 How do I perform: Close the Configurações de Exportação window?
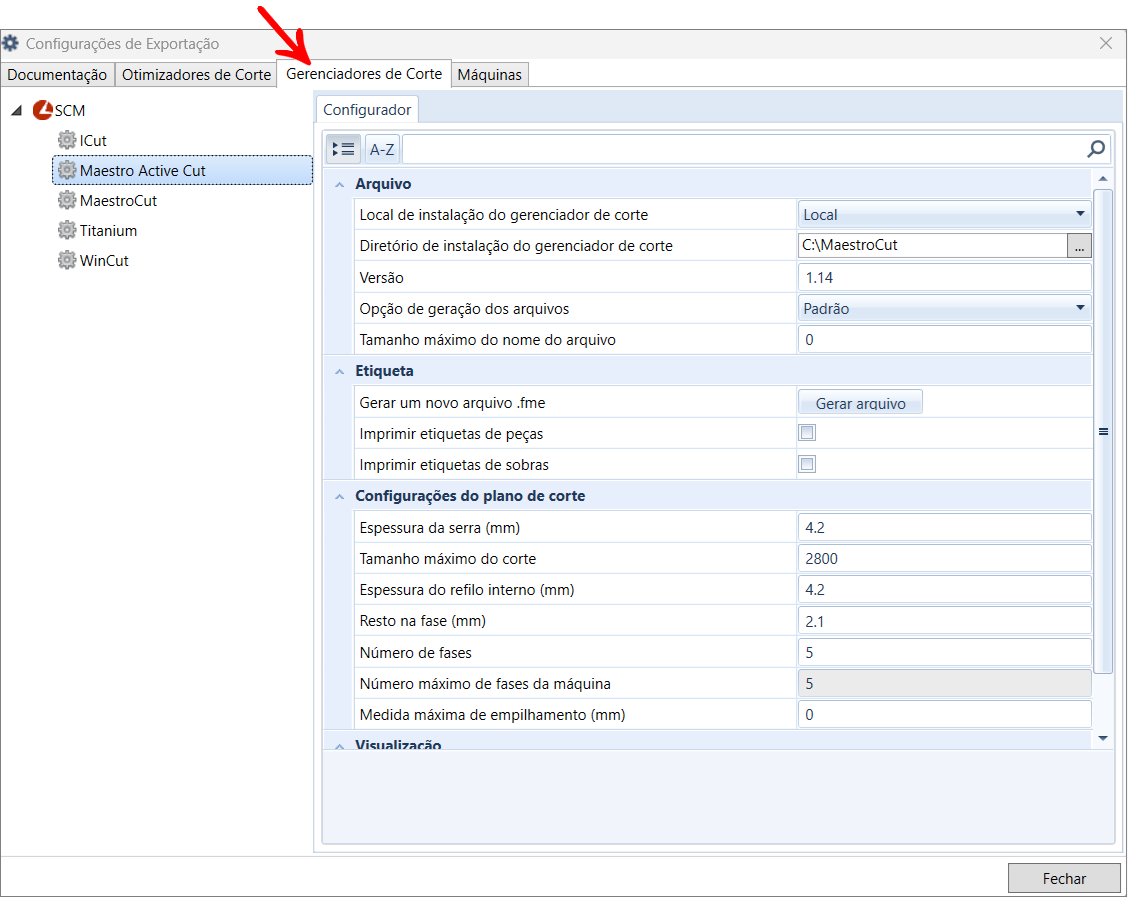coord(1106,43)
